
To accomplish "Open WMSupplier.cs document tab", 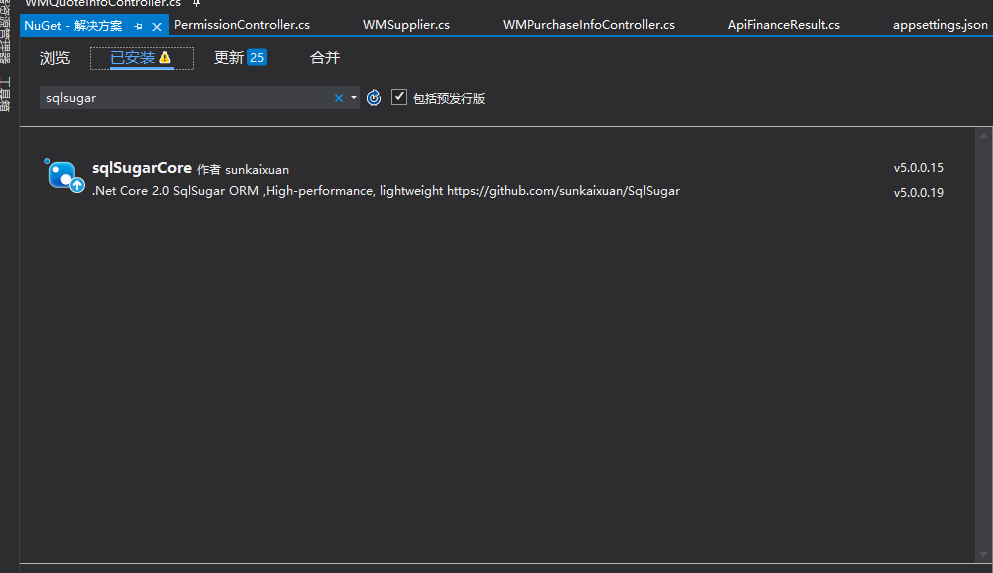I will 406,25.
